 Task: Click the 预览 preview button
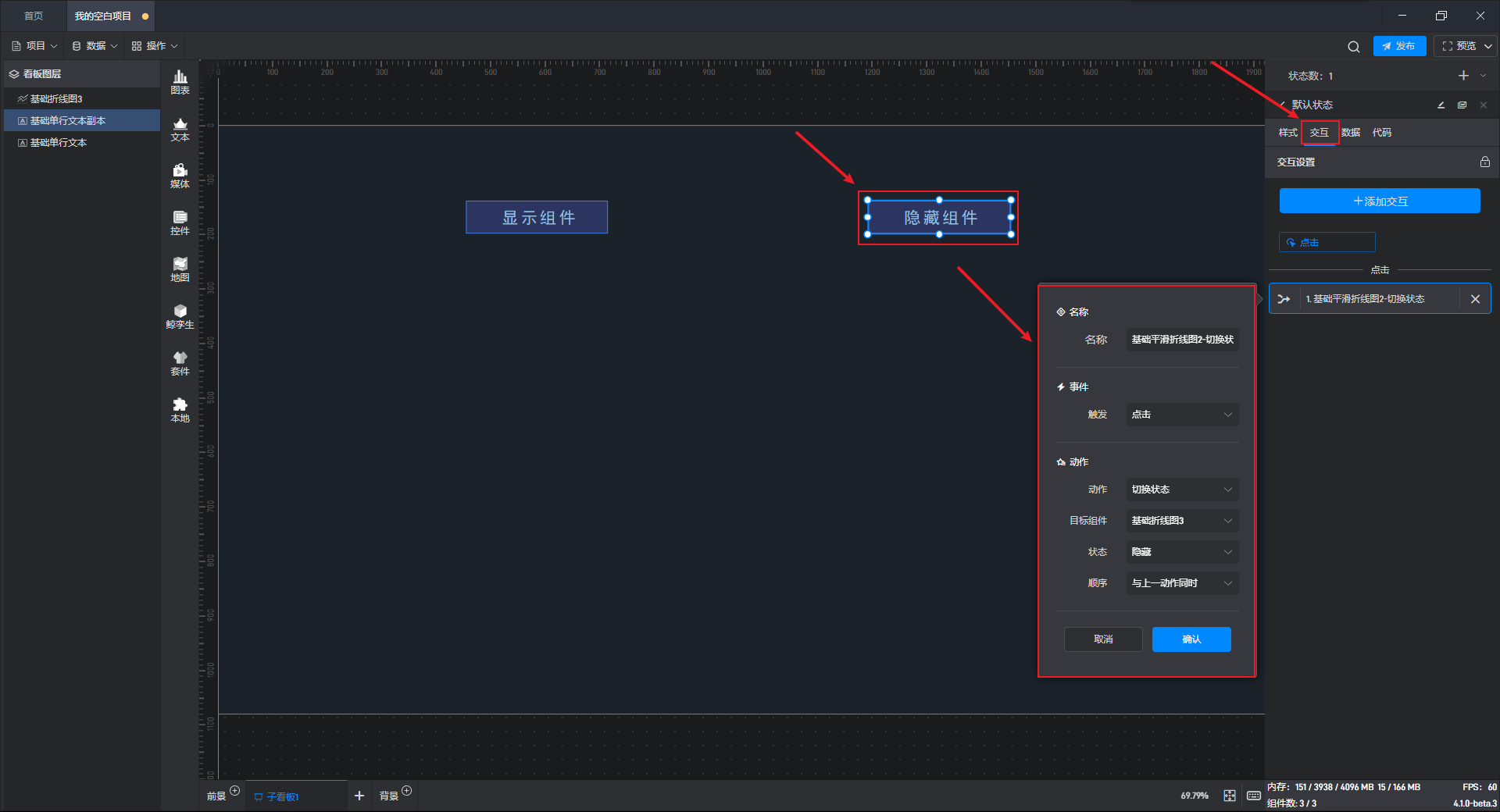(1459, 46)
